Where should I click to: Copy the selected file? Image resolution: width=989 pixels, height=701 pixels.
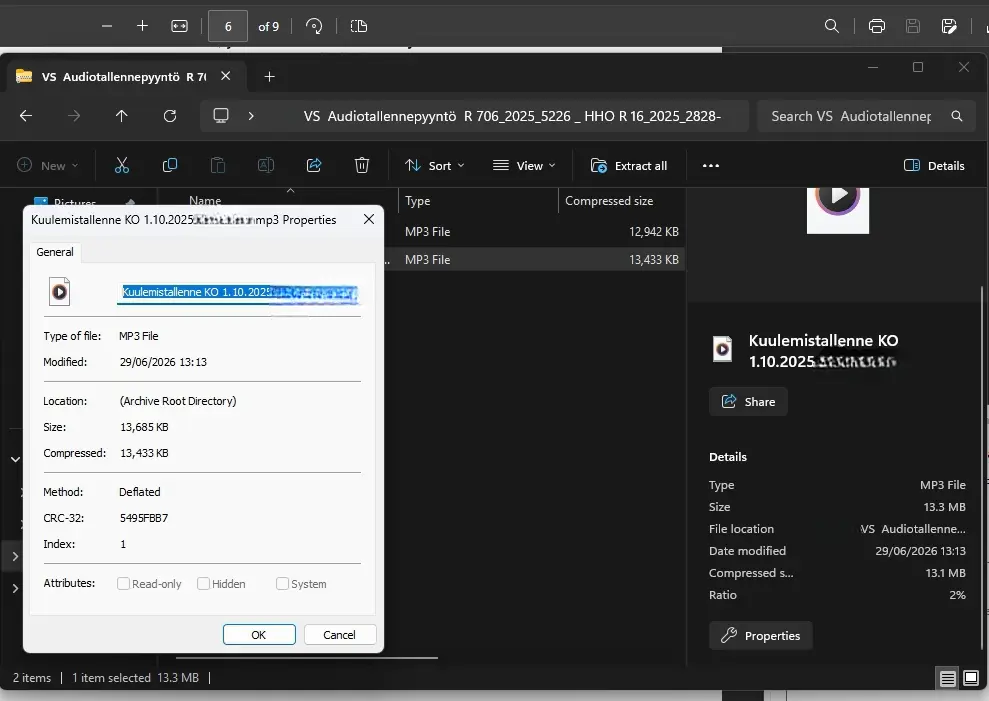coord(170,165)
